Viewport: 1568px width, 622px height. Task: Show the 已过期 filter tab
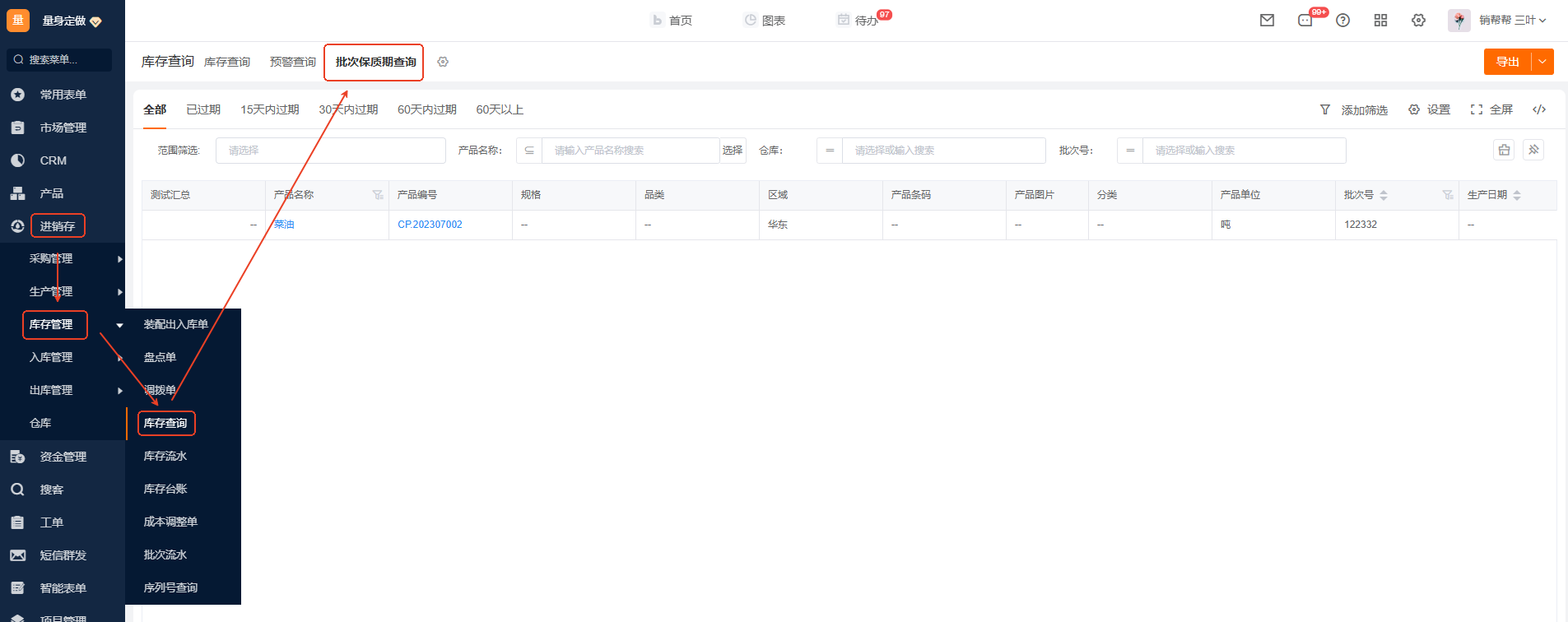[203, 109]
